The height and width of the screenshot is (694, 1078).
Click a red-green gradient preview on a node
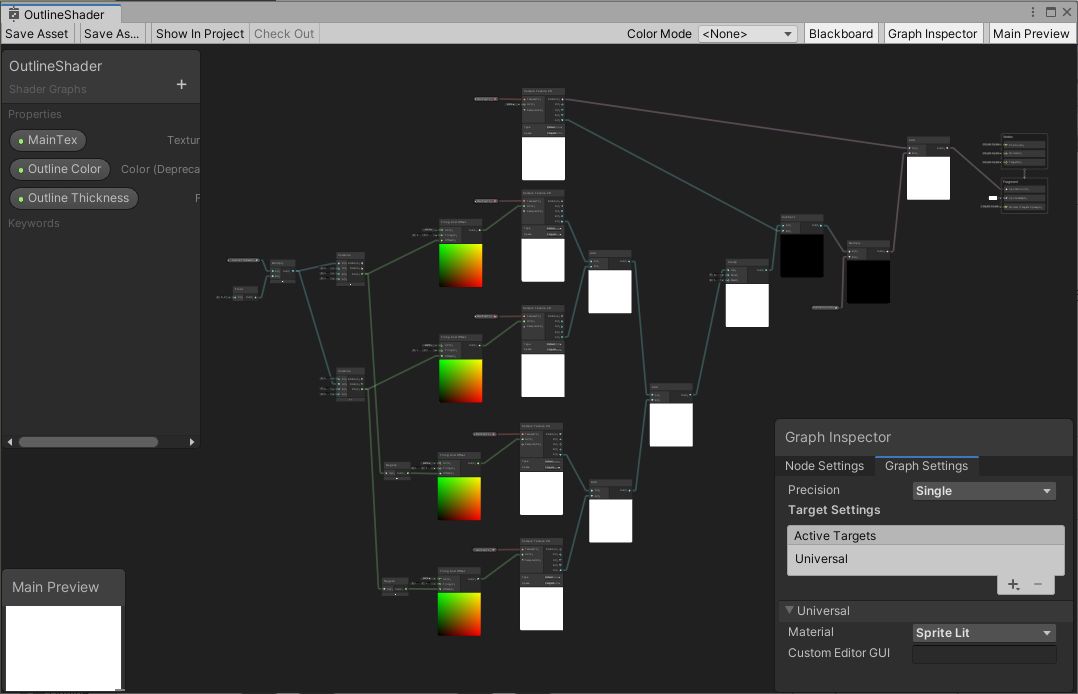[460, 265]
